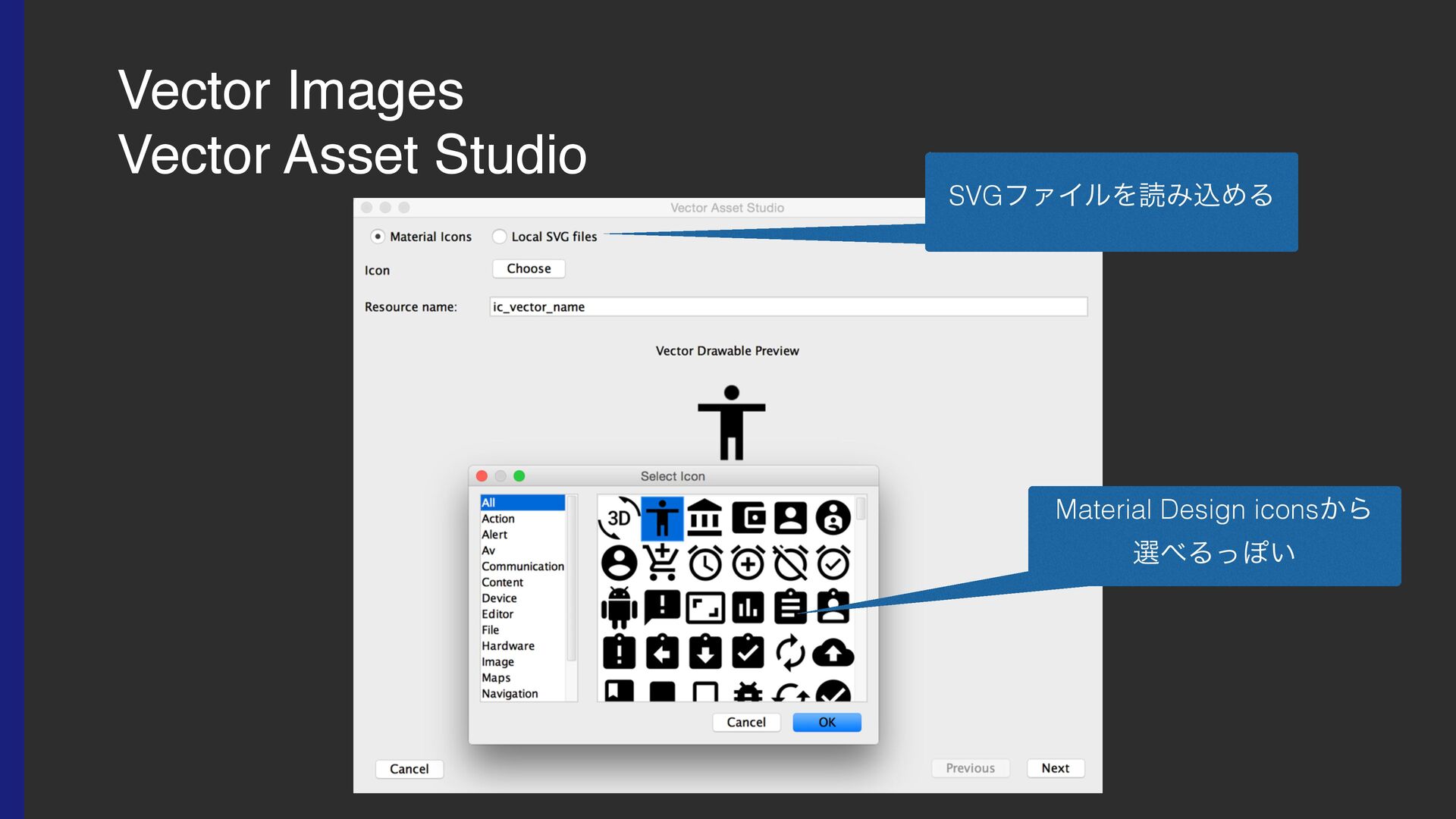Go to Next wizard step

click(1055, 767)
